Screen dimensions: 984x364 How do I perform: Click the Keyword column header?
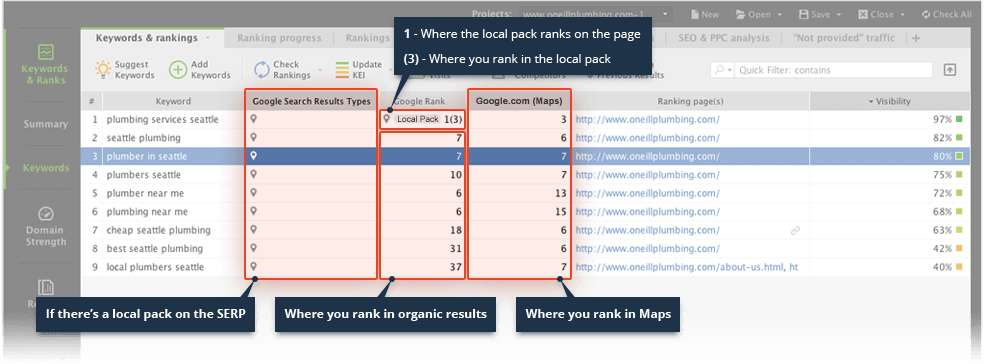pos(173,101)
